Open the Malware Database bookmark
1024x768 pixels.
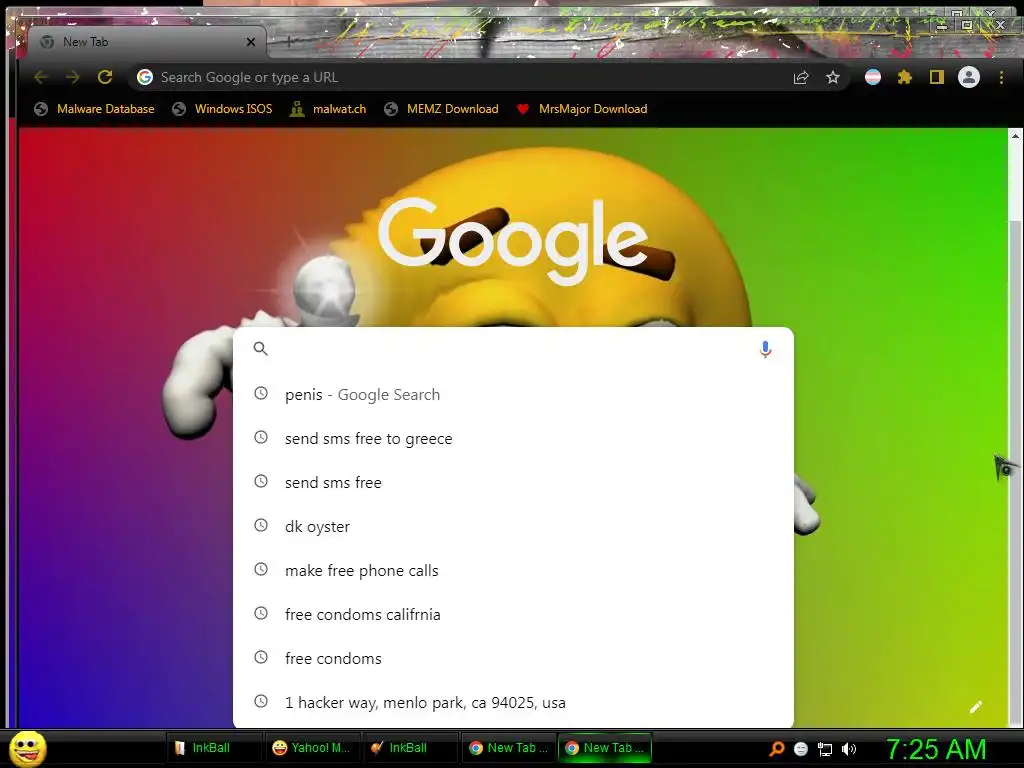point(94,109)
